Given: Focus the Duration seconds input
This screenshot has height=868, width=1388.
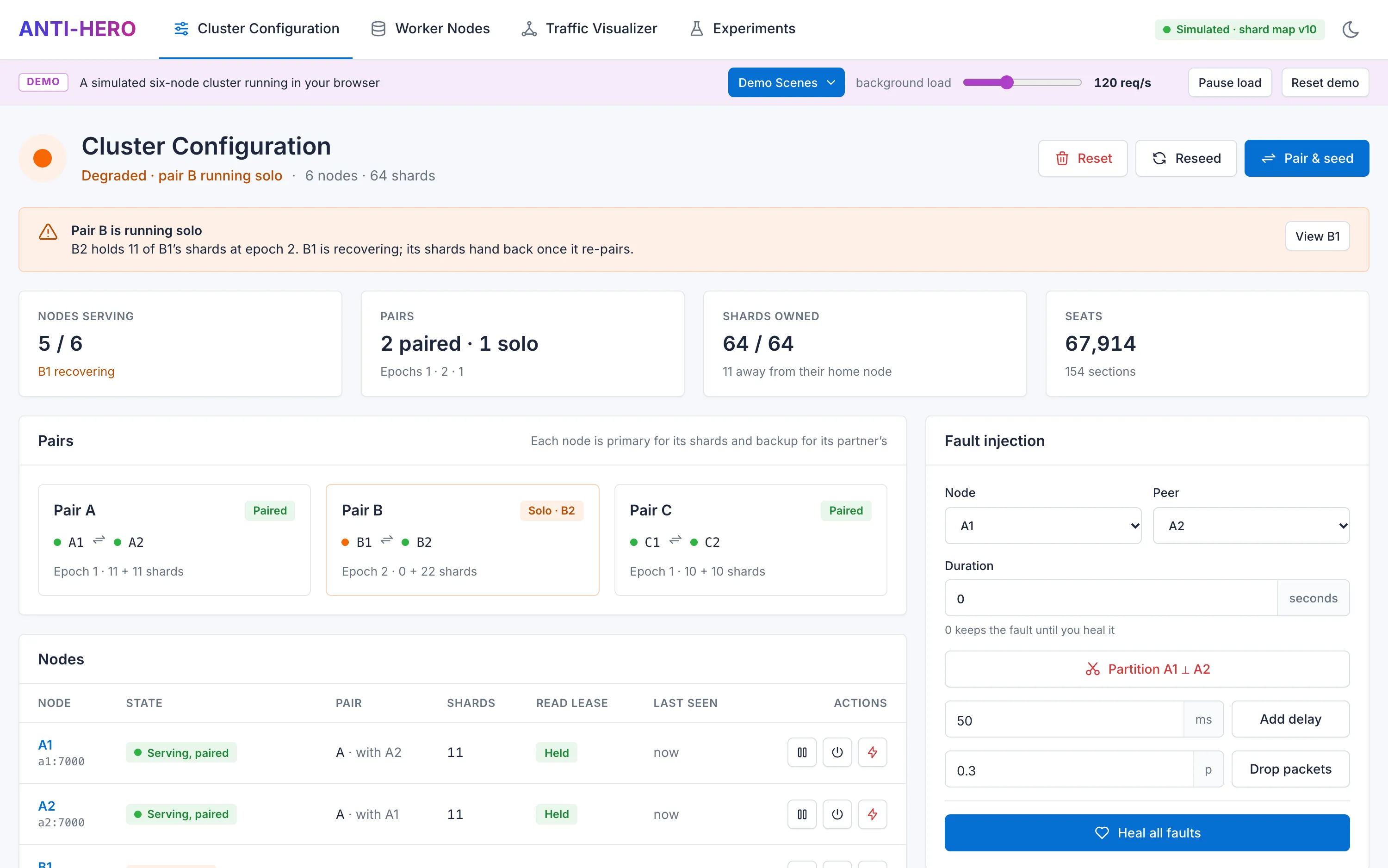Looking at the screenshot, I should coord(1111,598).
